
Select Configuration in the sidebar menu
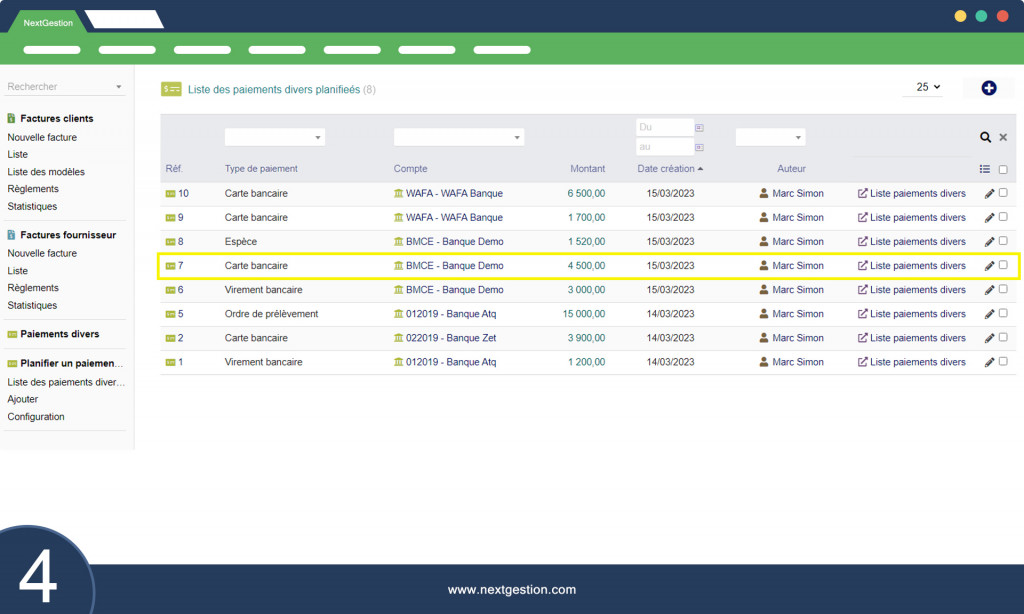coord(36,417)
